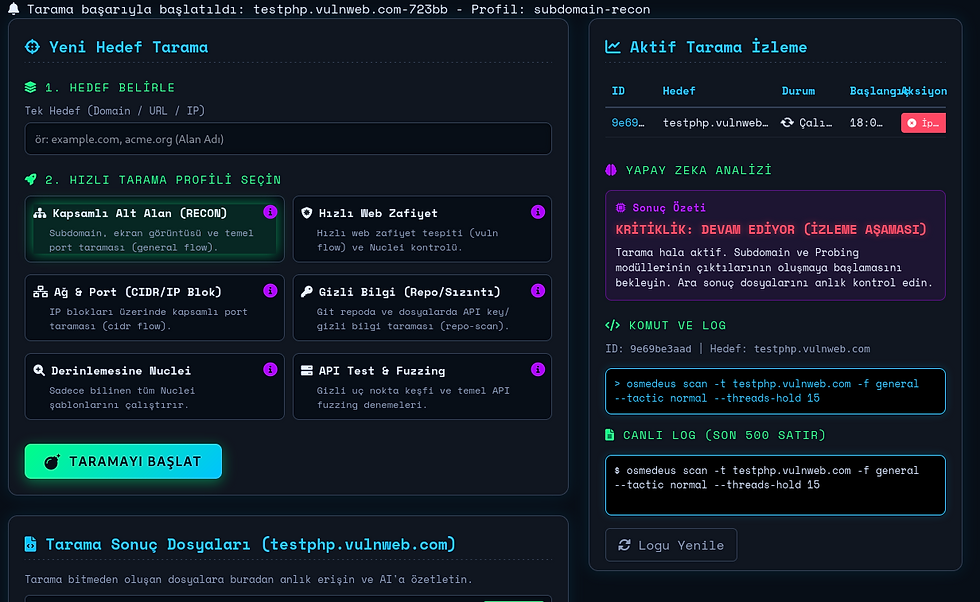Image resolution: width=980 pixels, height=602 pixels.
Task: Click the notification bell icon
Action: [x=13, y=8]
